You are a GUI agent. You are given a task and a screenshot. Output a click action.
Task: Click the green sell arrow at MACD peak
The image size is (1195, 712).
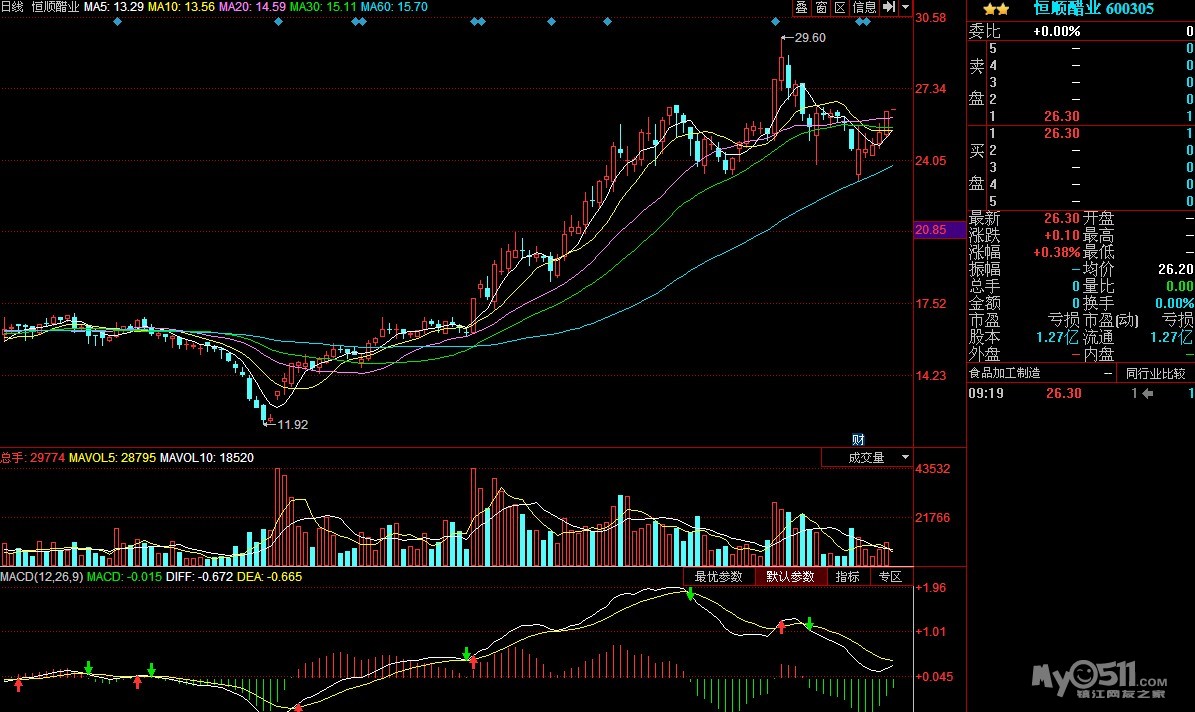pyautogui.click(x=690, y=595)
